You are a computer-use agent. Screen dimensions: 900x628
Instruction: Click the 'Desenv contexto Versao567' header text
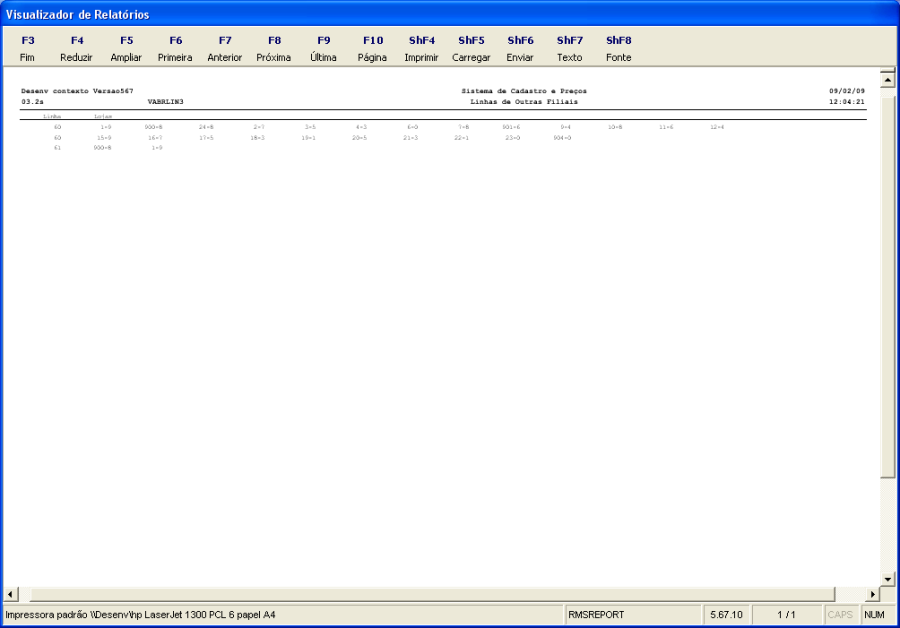[77, 91]
